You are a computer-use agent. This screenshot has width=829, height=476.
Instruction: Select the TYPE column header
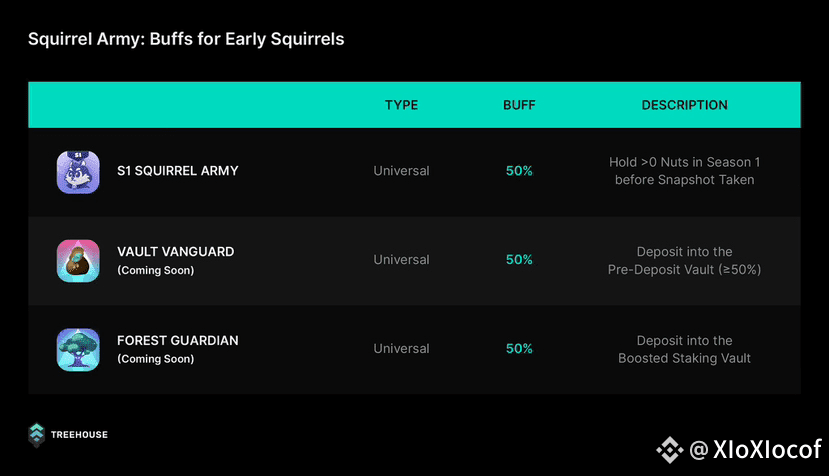tap(401, 105)
